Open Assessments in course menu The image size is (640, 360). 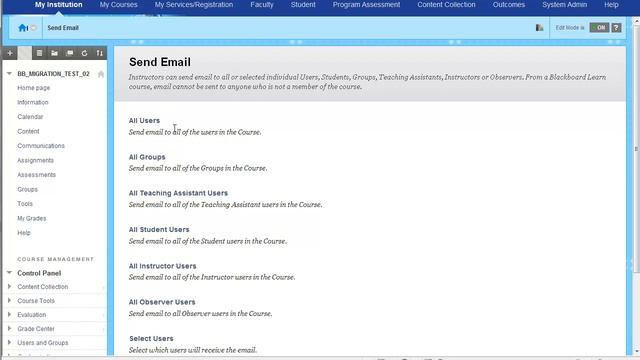(x=36, y=175)
